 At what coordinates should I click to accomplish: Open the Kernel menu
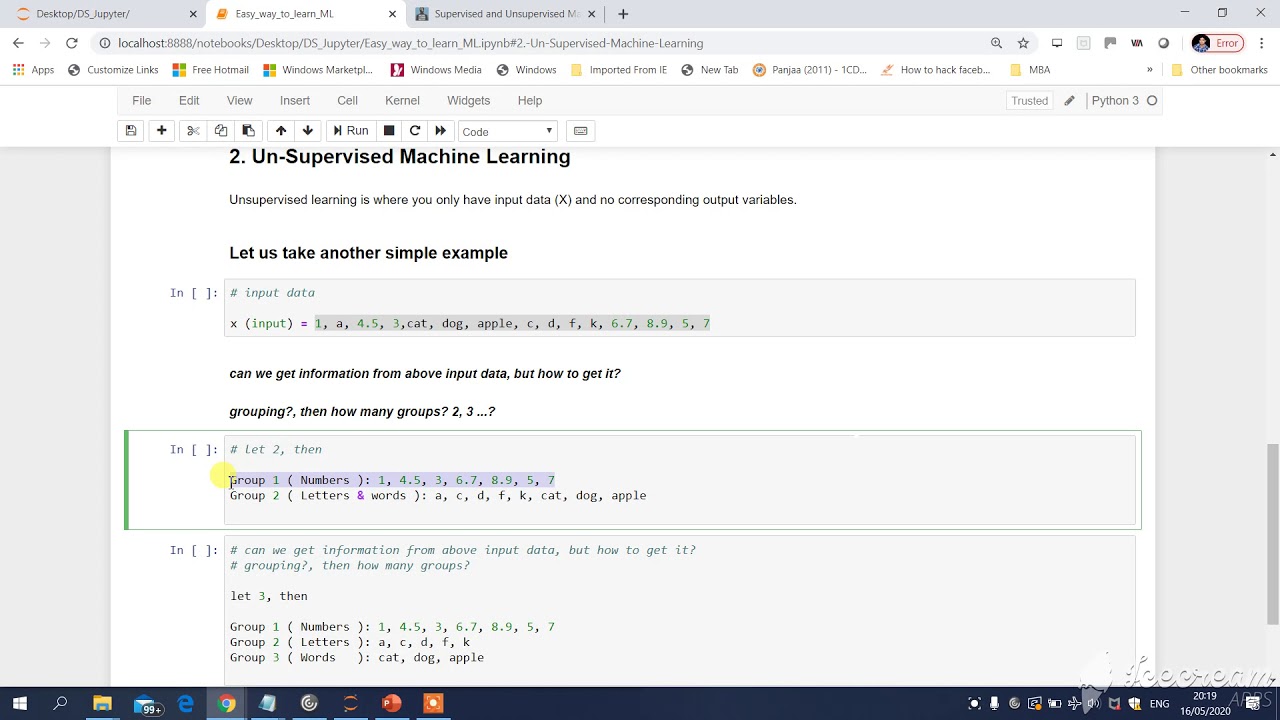402,100
